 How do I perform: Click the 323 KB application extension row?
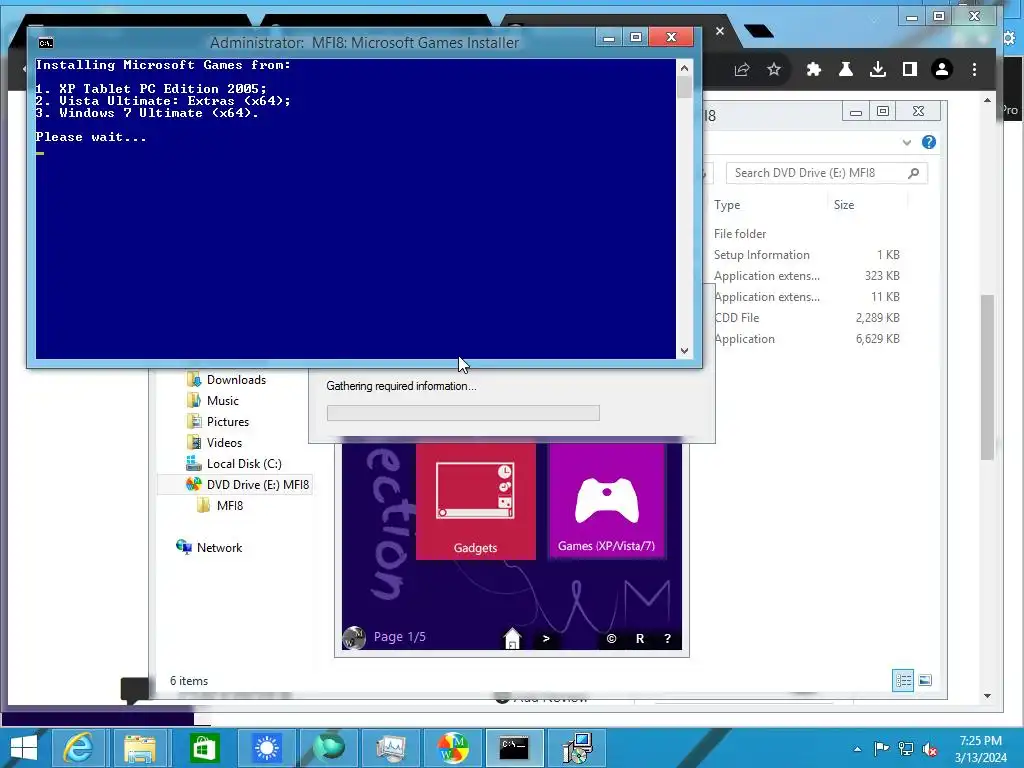pyautogui.click(x=807, y=276)
